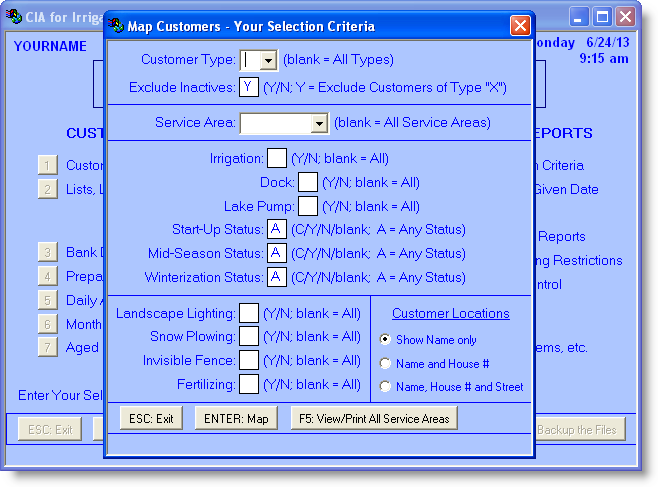658x487 pixels.
Task: Click F5: View/Print All Service Areas
Action: point(374,418)
